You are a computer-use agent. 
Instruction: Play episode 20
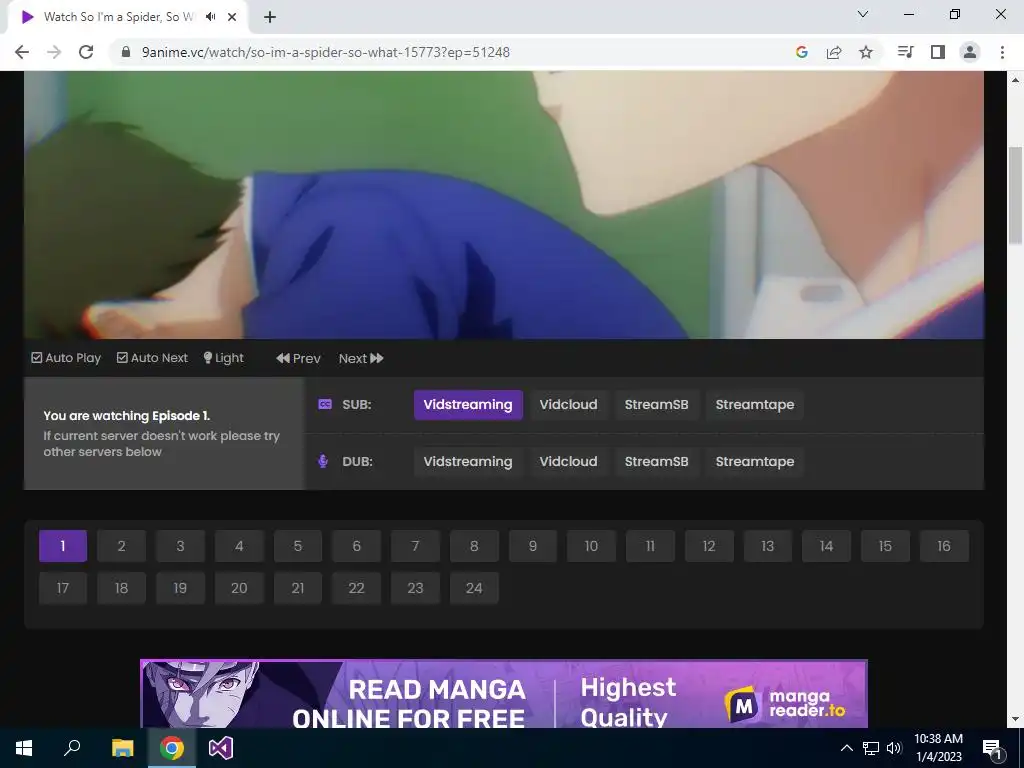(x=239, y=588)
